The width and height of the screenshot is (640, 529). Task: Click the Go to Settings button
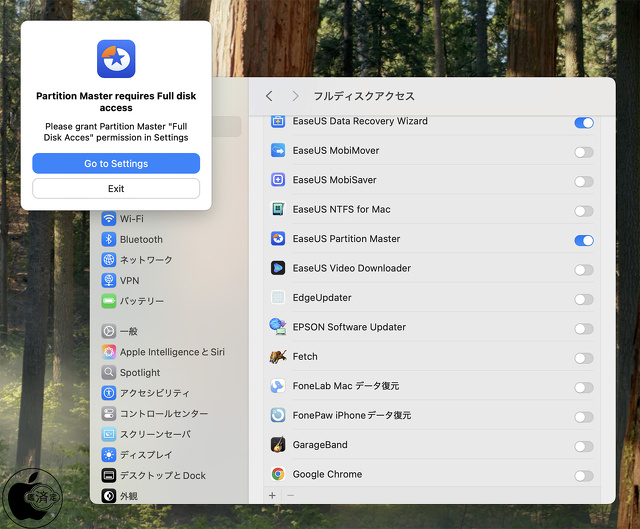point(116,163)
